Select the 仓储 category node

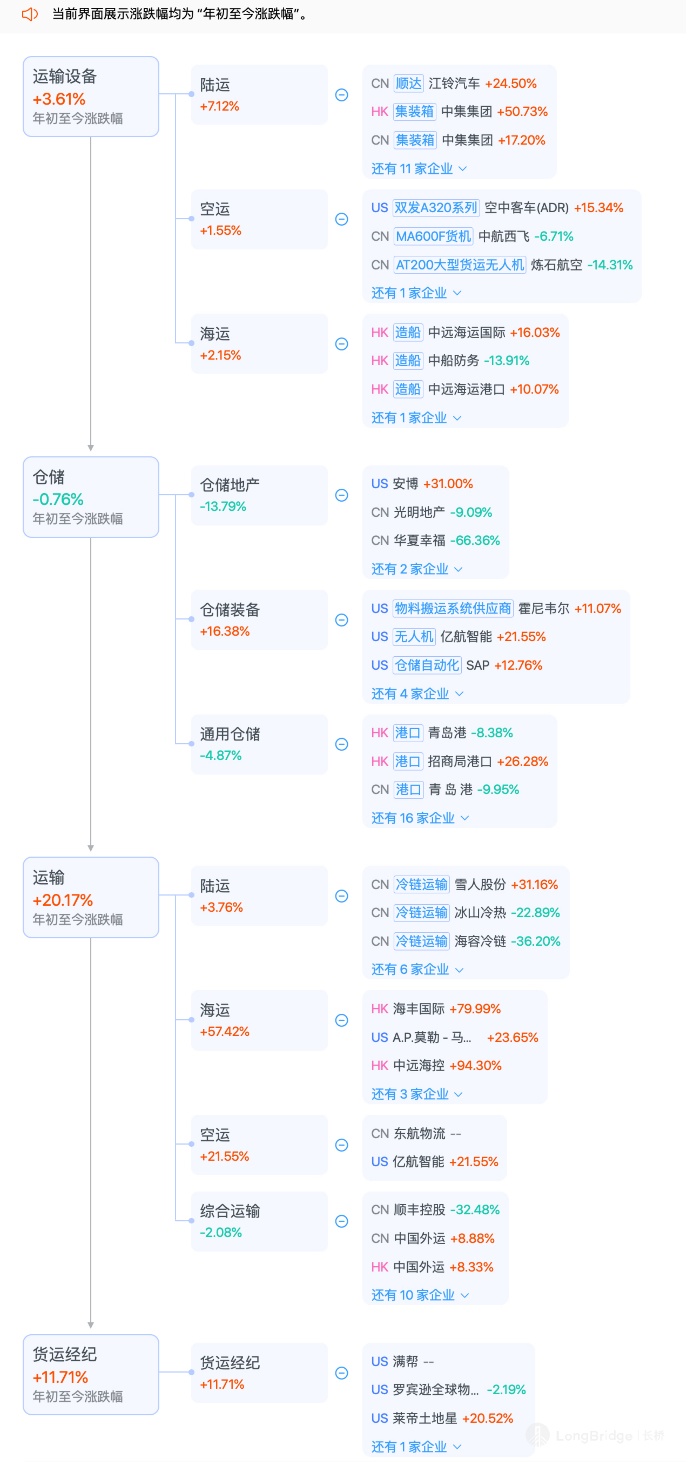click(91, 497)
